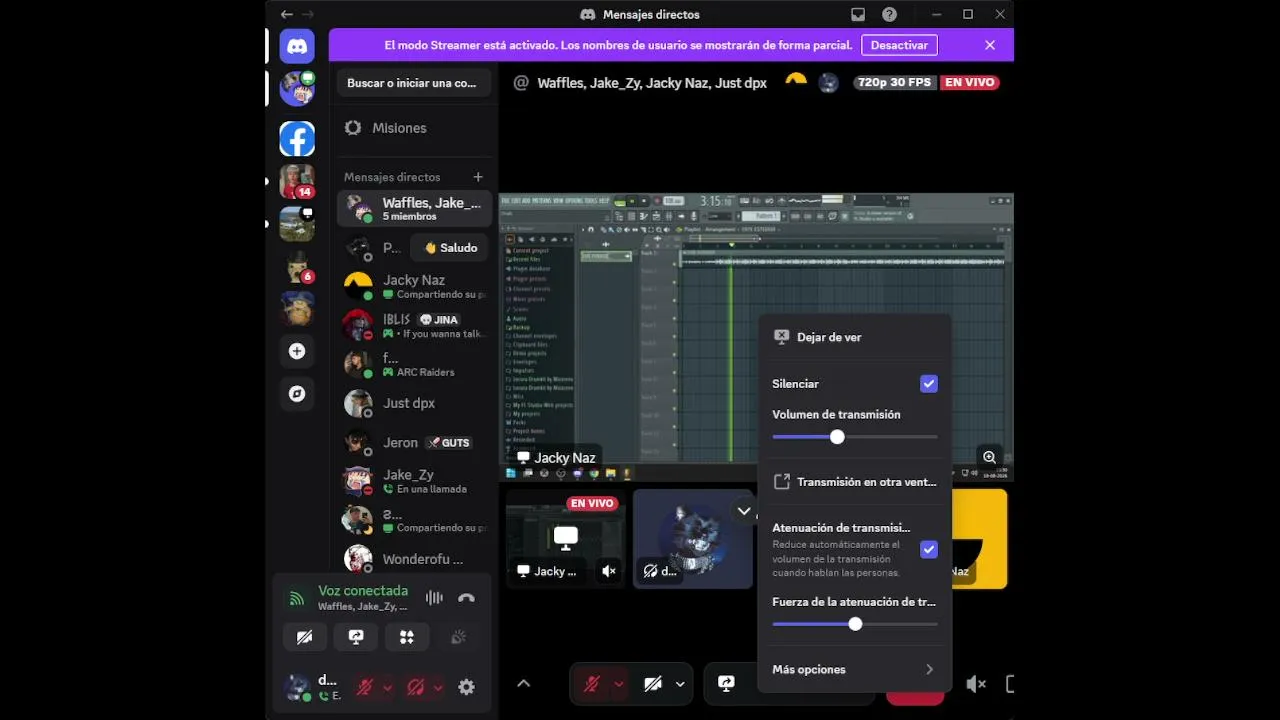Click Voz conectada status text

point(363,591)
